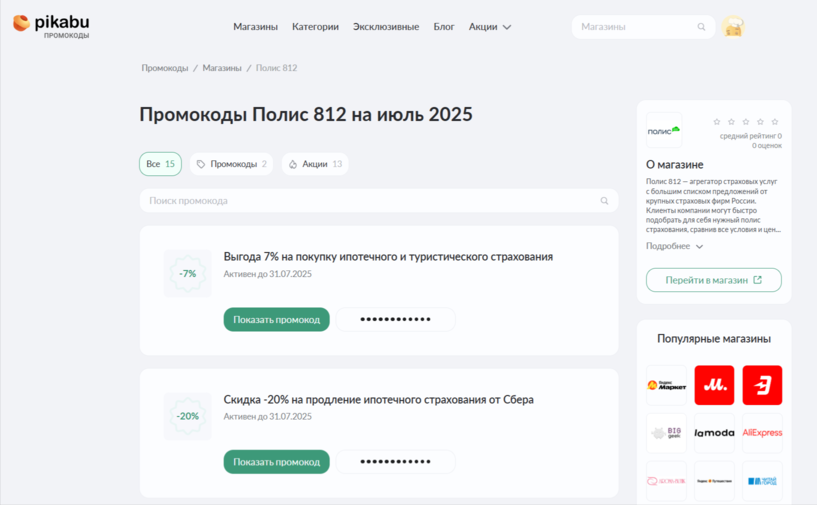This screenshot has width=817, height=505.
Task: Click the Промокоды Полис 812 на июль 2025 heading
Action: point(306,115)
